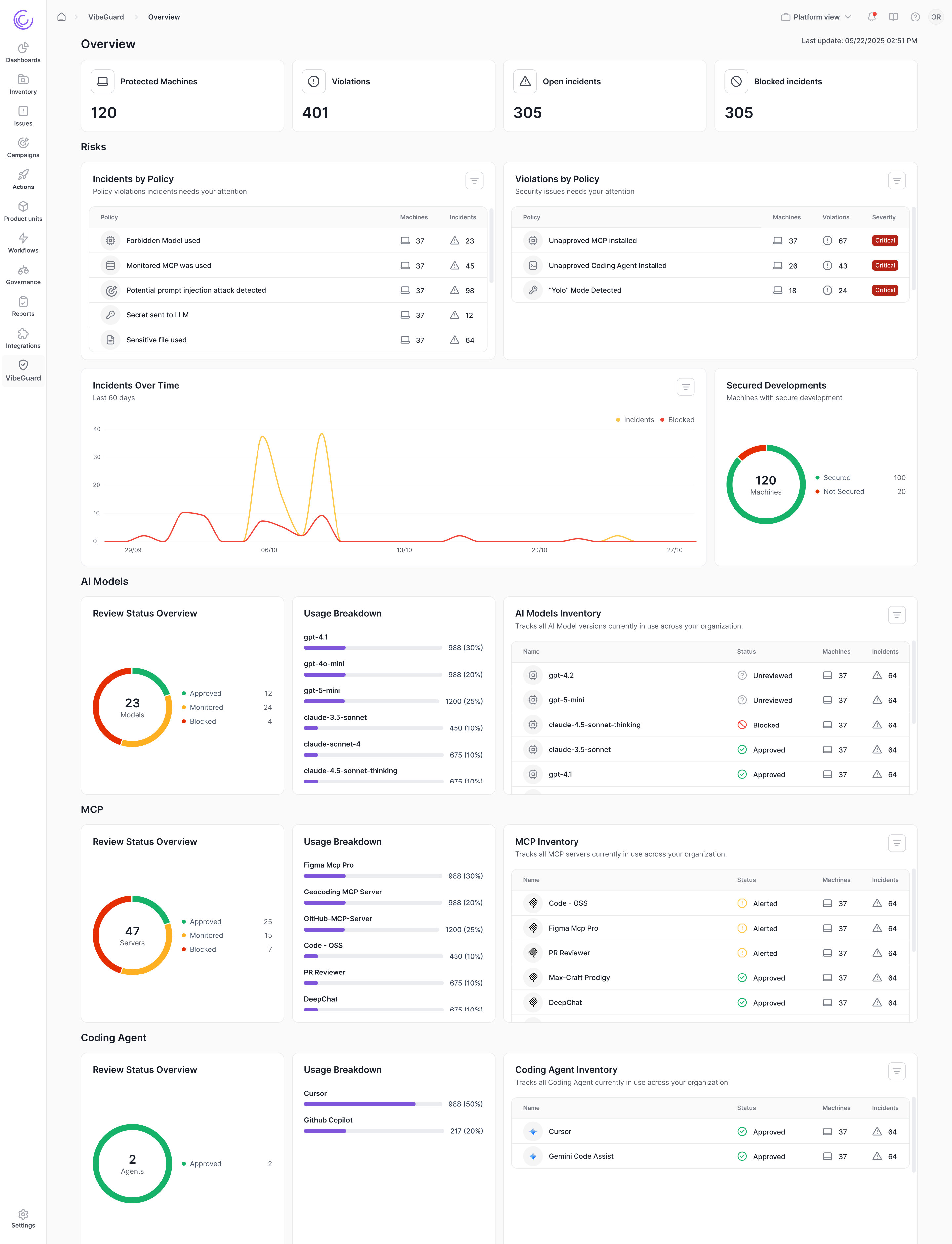This screenshot has width=952, height=1244.
Task: Open the Forbidden Model used policy row
Action: tap(163, 241)
